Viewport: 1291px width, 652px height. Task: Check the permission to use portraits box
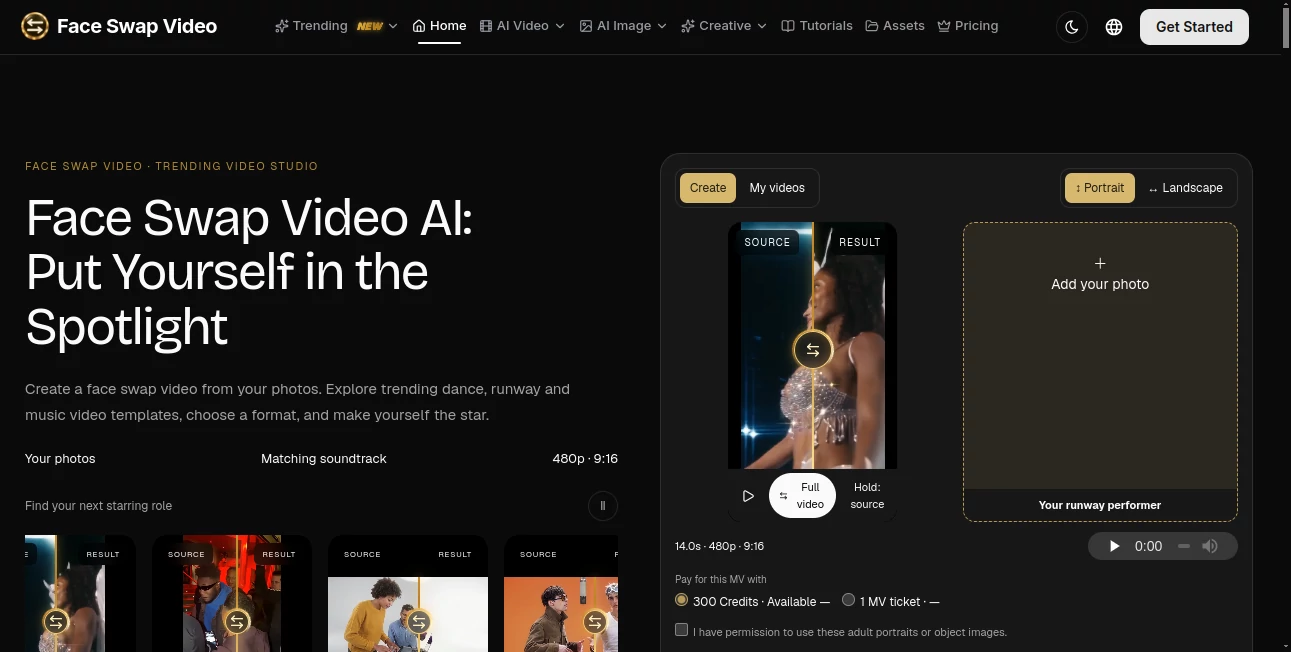681,630
